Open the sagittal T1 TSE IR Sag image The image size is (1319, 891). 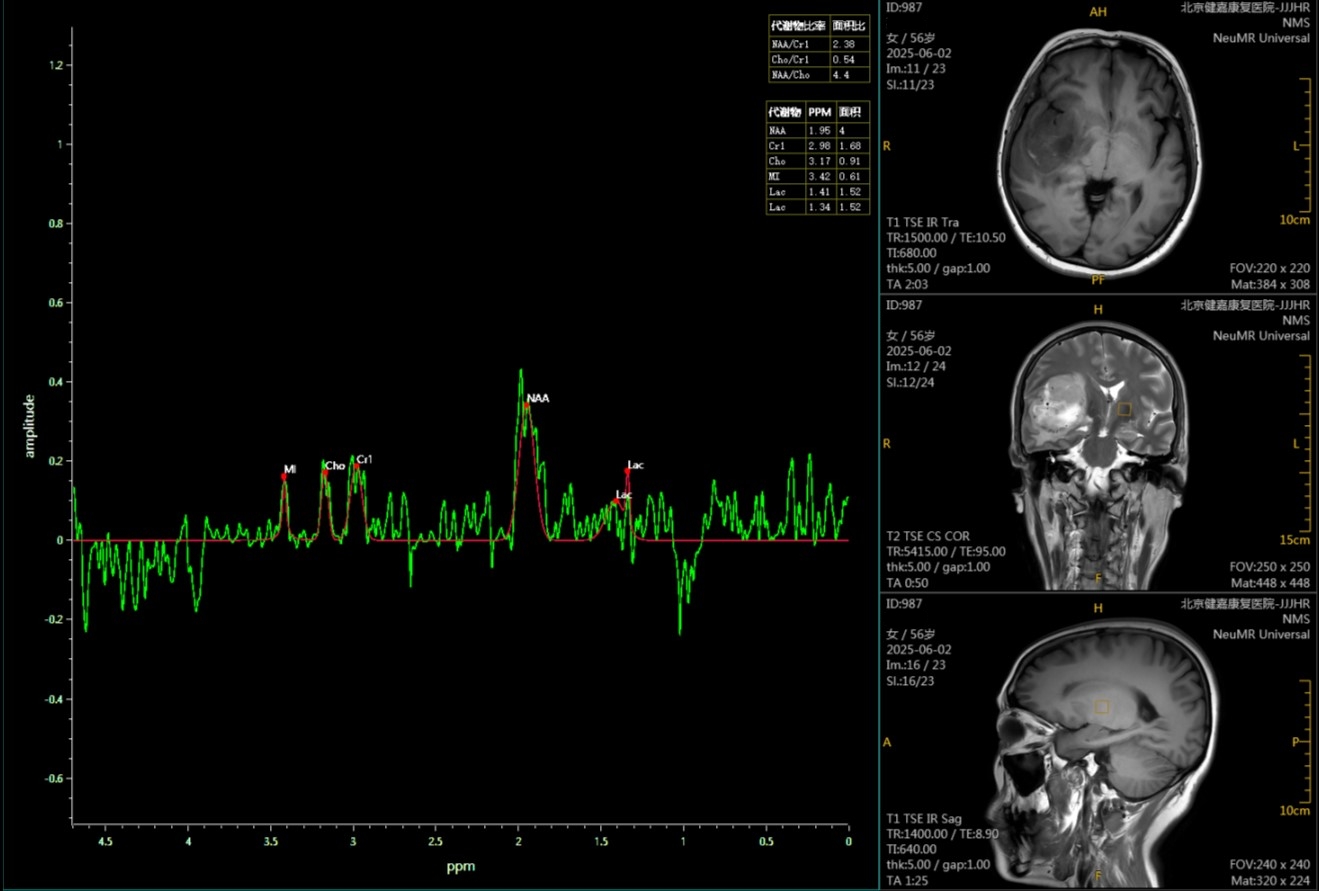coord(1097,741)
